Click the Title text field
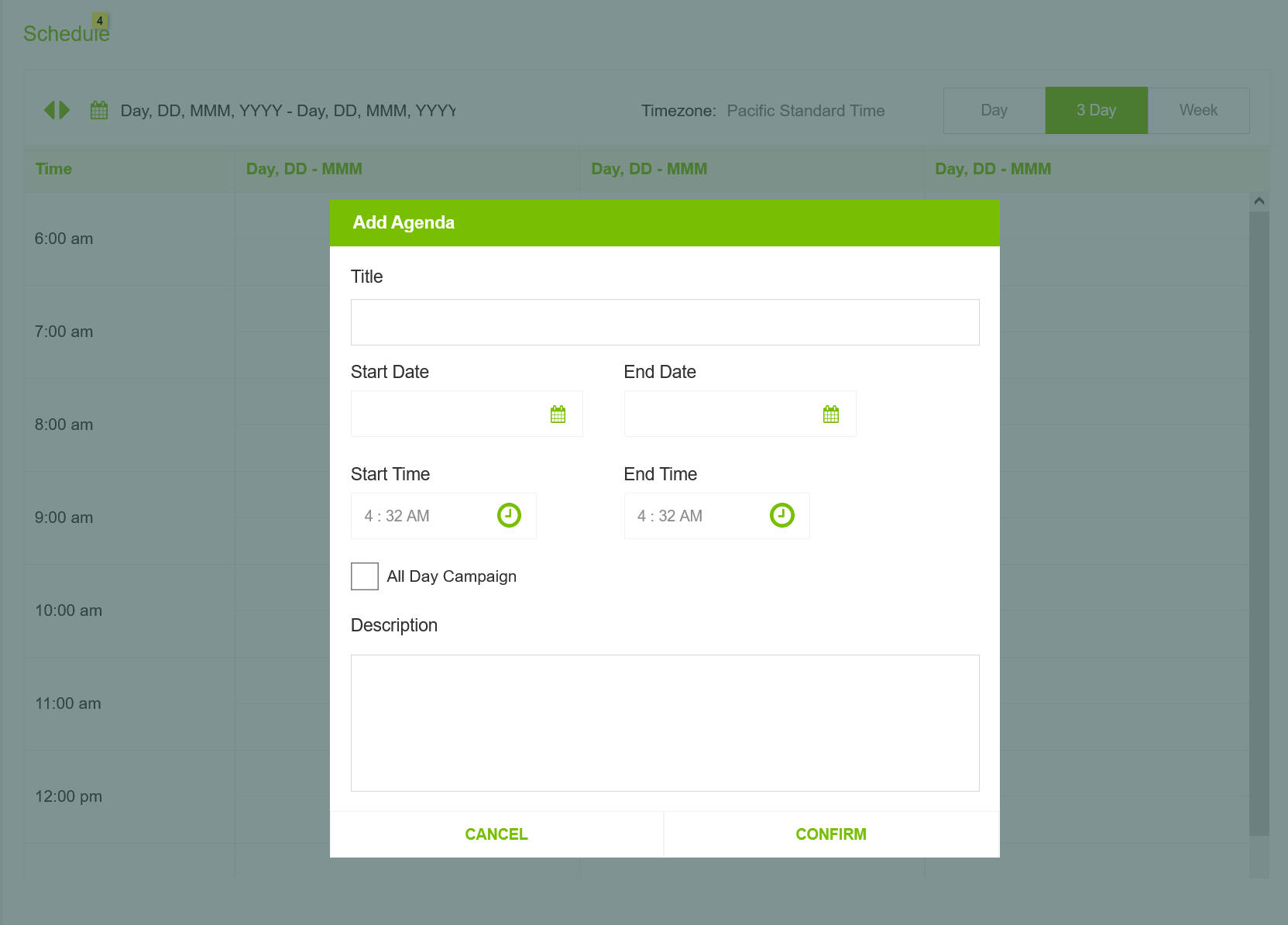This screenshot has height=925, width=1288. (x=665, y=322)
